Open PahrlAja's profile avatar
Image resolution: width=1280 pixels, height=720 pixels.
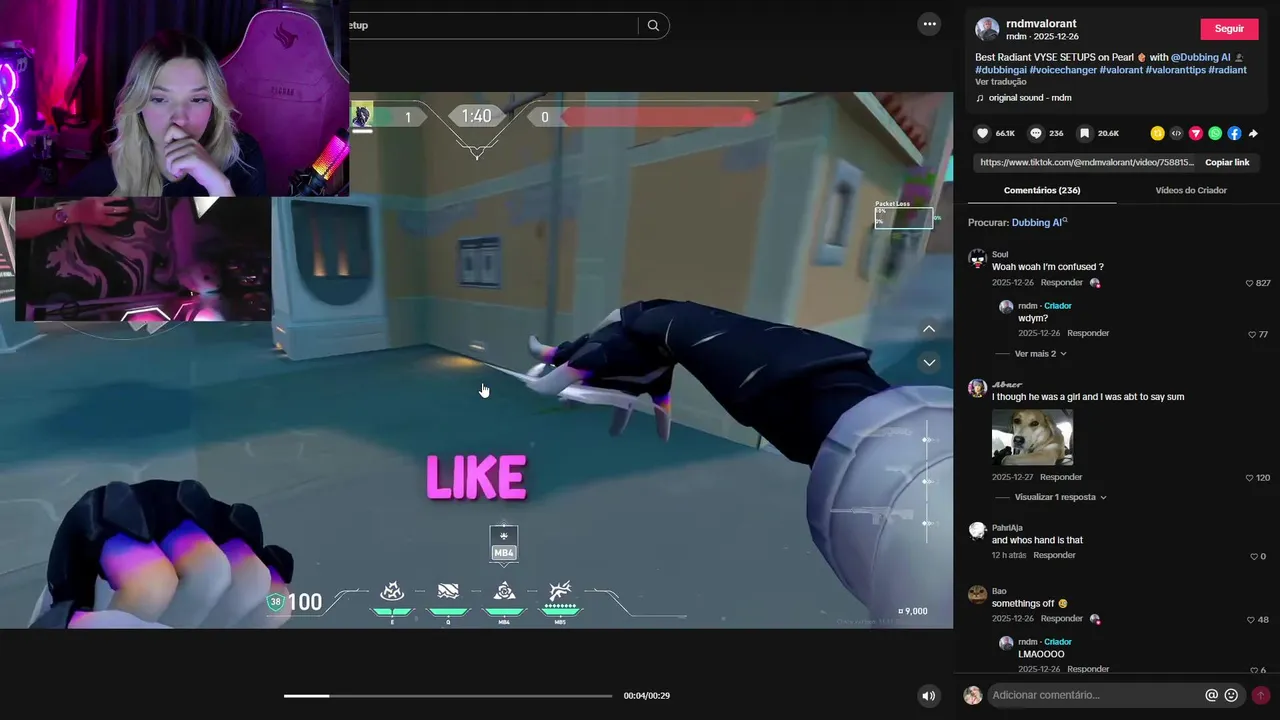[x=977, y=531]
